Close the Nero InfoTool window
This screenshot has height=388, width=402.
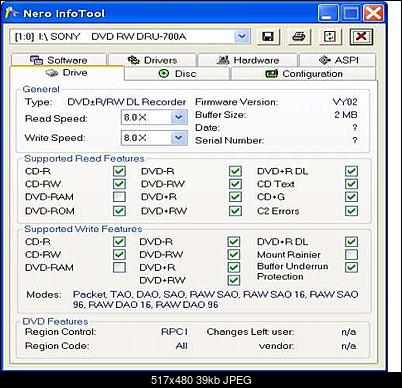pyautogui.click(x=373, y=13)
